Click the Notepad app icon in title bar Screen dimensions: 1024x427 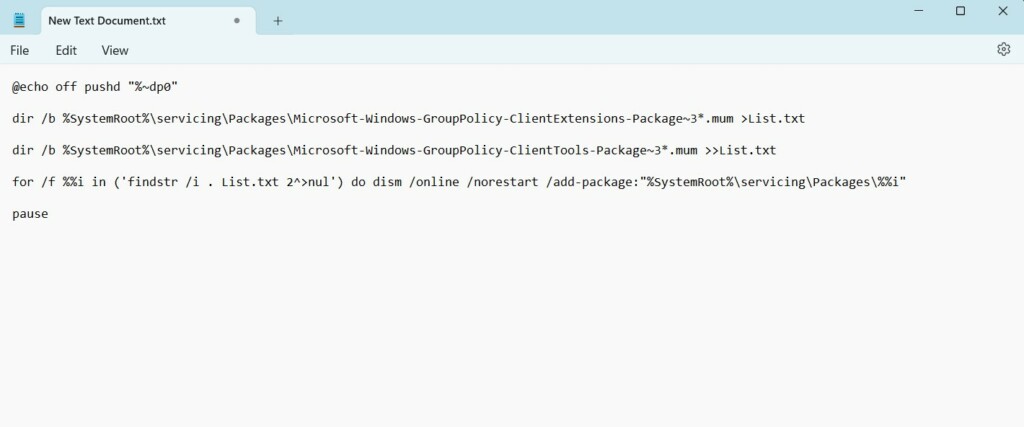[19, 19]
